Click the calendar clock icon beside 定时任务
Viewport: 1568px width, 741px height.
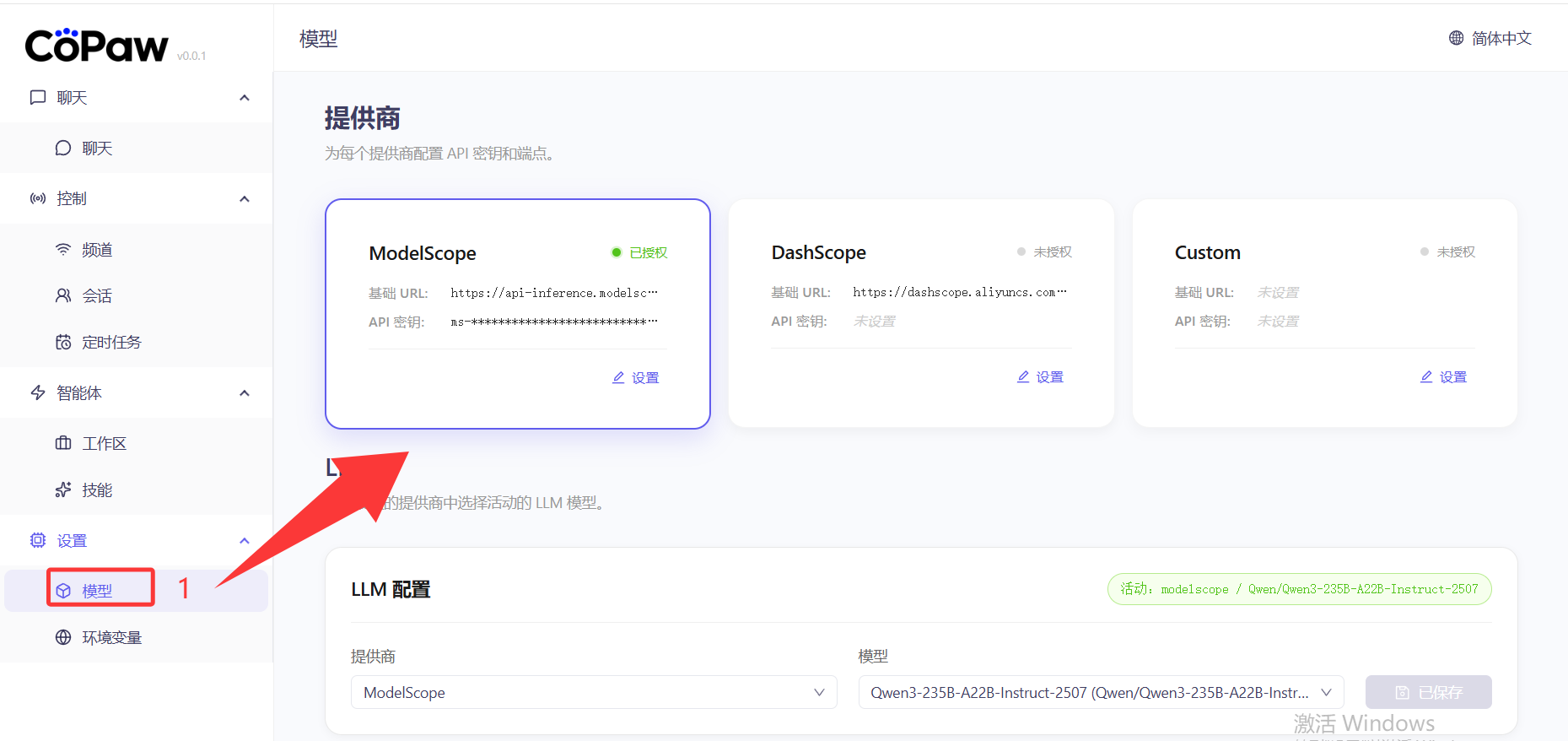(x=63, y=342)
